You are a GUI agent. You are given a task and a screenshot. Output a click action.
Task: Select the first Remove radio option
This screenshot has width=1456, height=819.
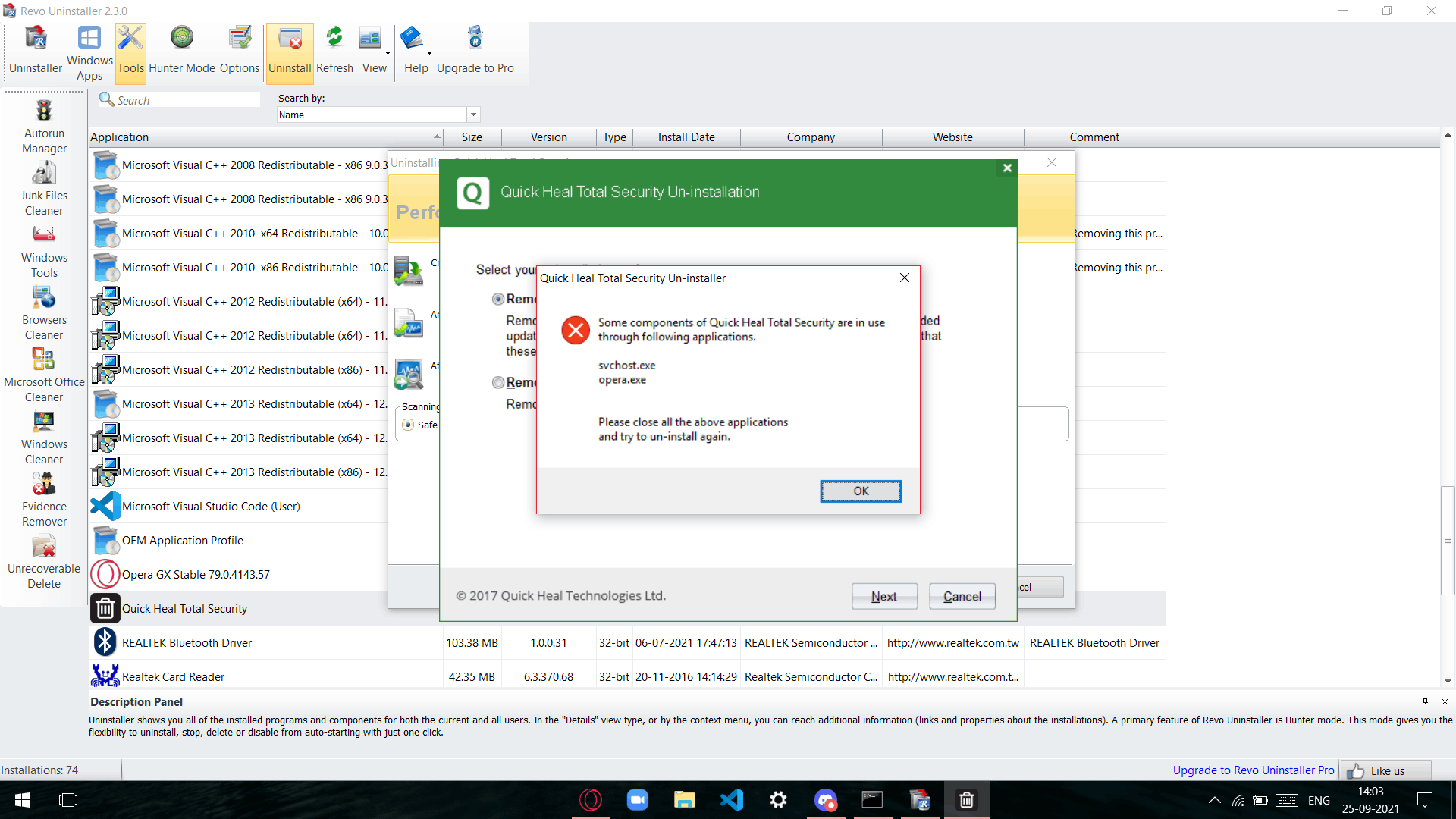pos(498,299)
